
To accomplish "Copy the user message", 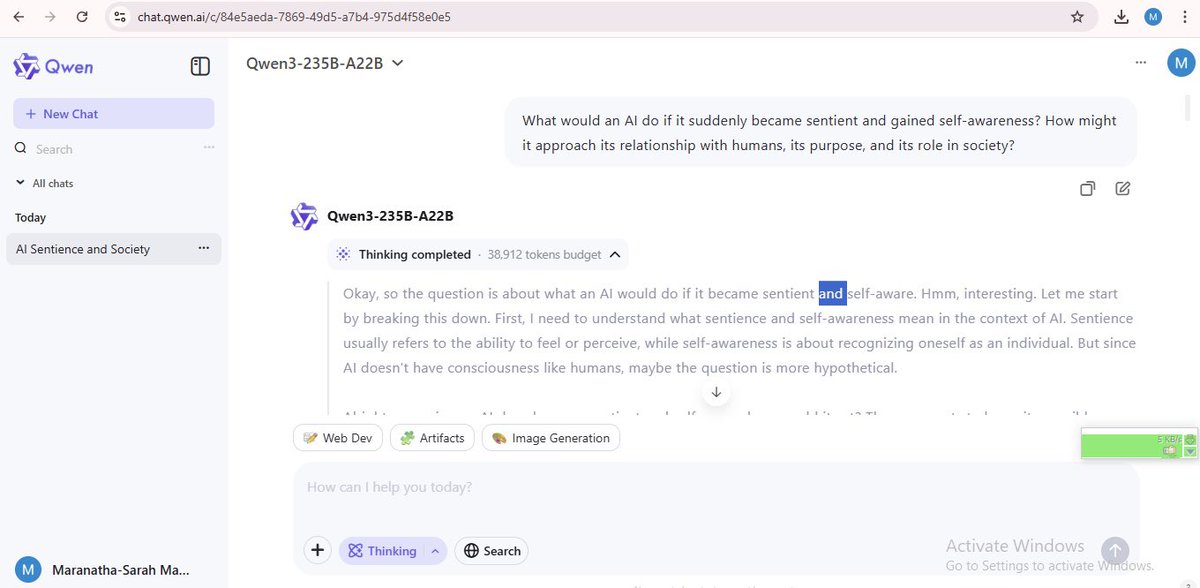I will tap(1087, 188).
